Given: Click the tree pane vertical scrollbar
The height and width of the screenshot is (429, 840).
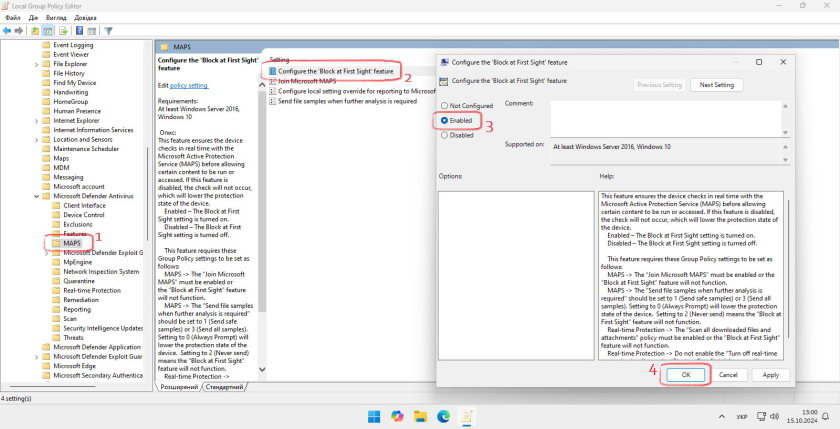Looking at the screenshot, I should point(147,193).
